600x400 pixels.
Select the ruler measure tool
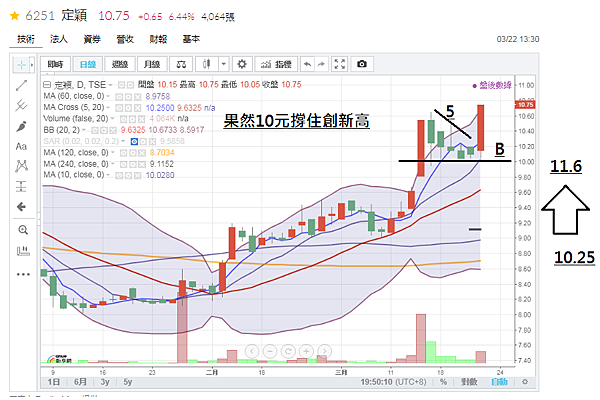23,251
